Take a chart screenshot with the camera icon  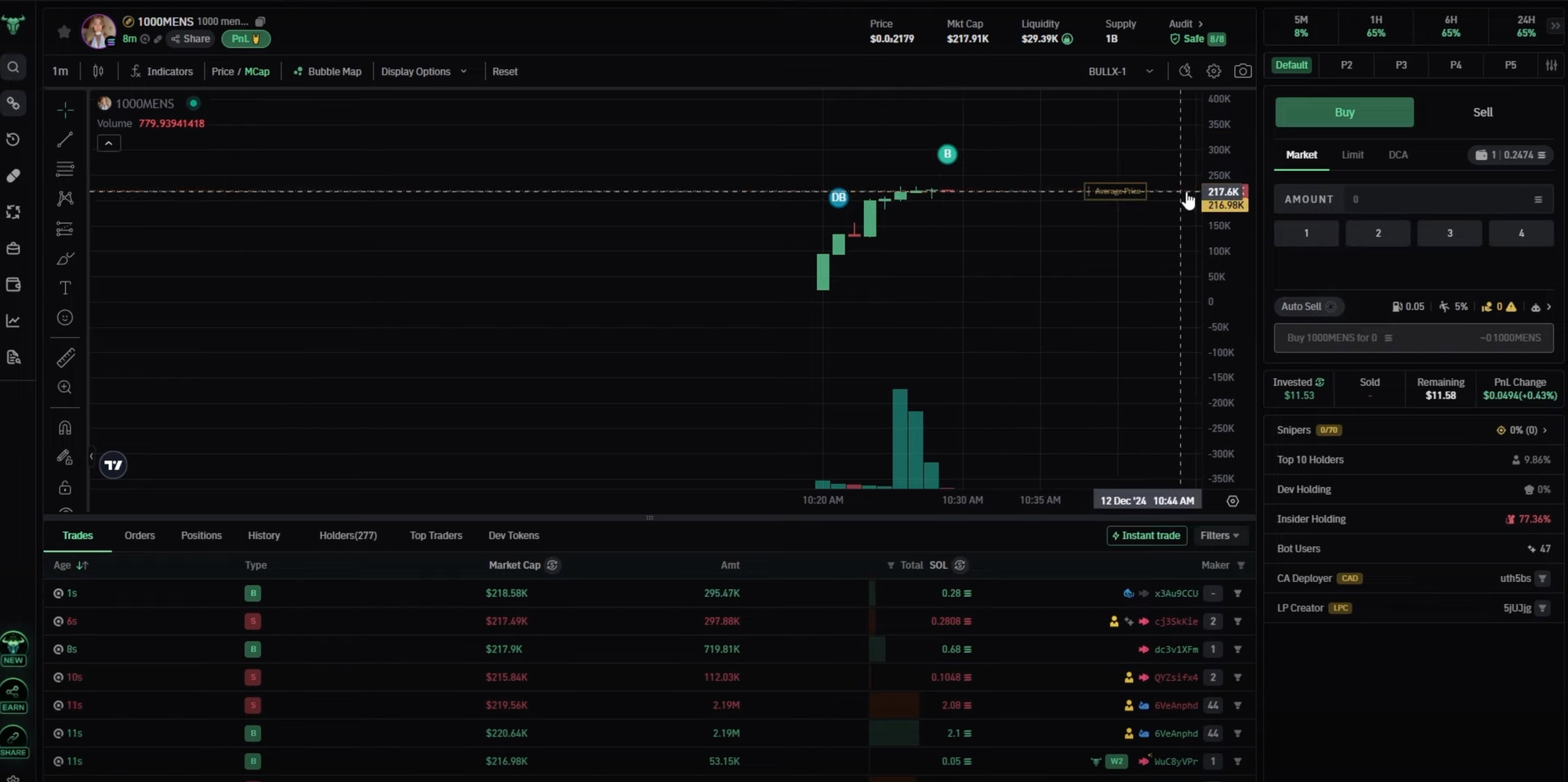tap(1243, 71)
